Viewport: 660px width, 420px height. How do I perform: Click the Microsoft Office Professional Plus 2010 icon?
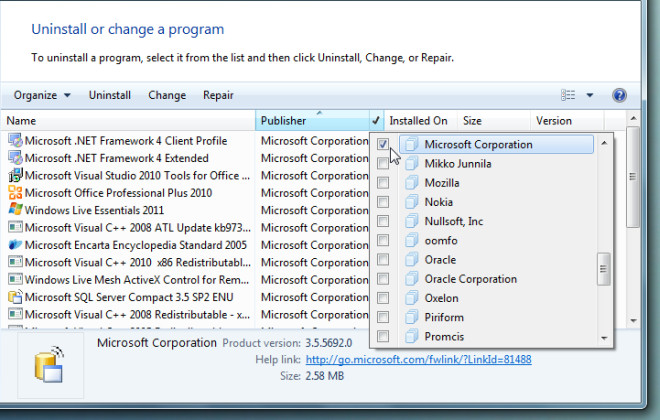click(15, 193)
